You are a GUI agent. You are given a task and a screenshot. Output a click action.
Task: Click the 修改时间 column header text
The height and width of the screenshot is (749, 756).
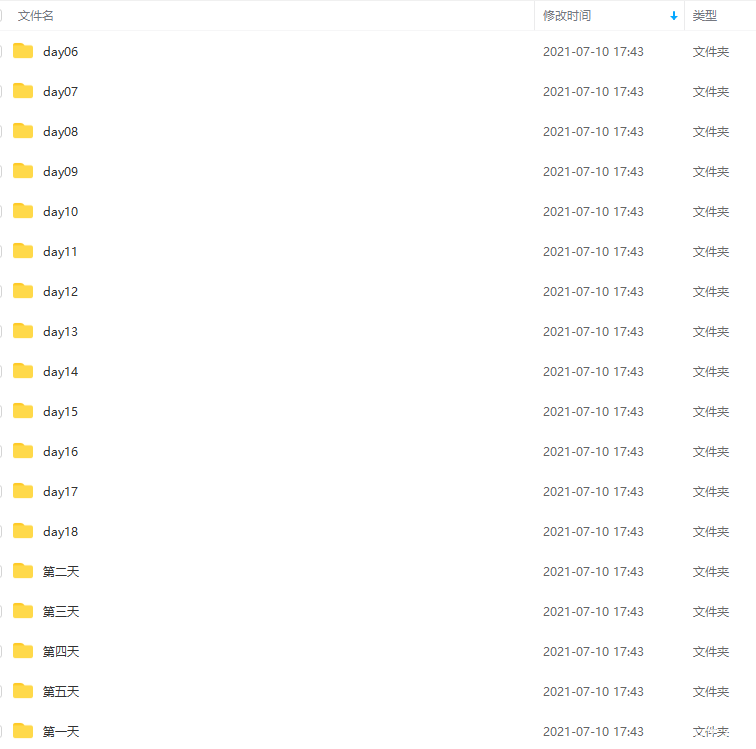coord(567,16)
